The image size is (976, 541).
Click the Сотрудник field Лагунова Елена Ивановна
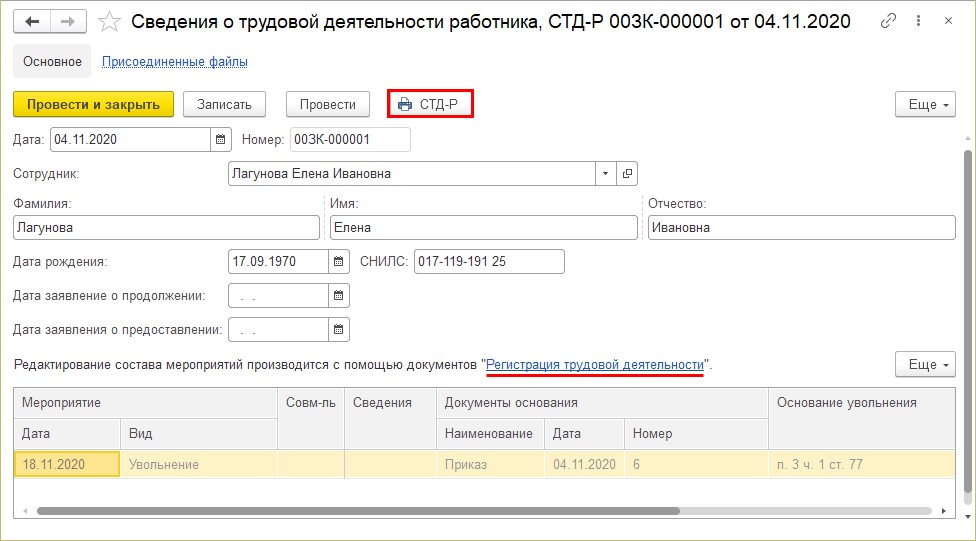pyautogui.click(x=411, y=174)
